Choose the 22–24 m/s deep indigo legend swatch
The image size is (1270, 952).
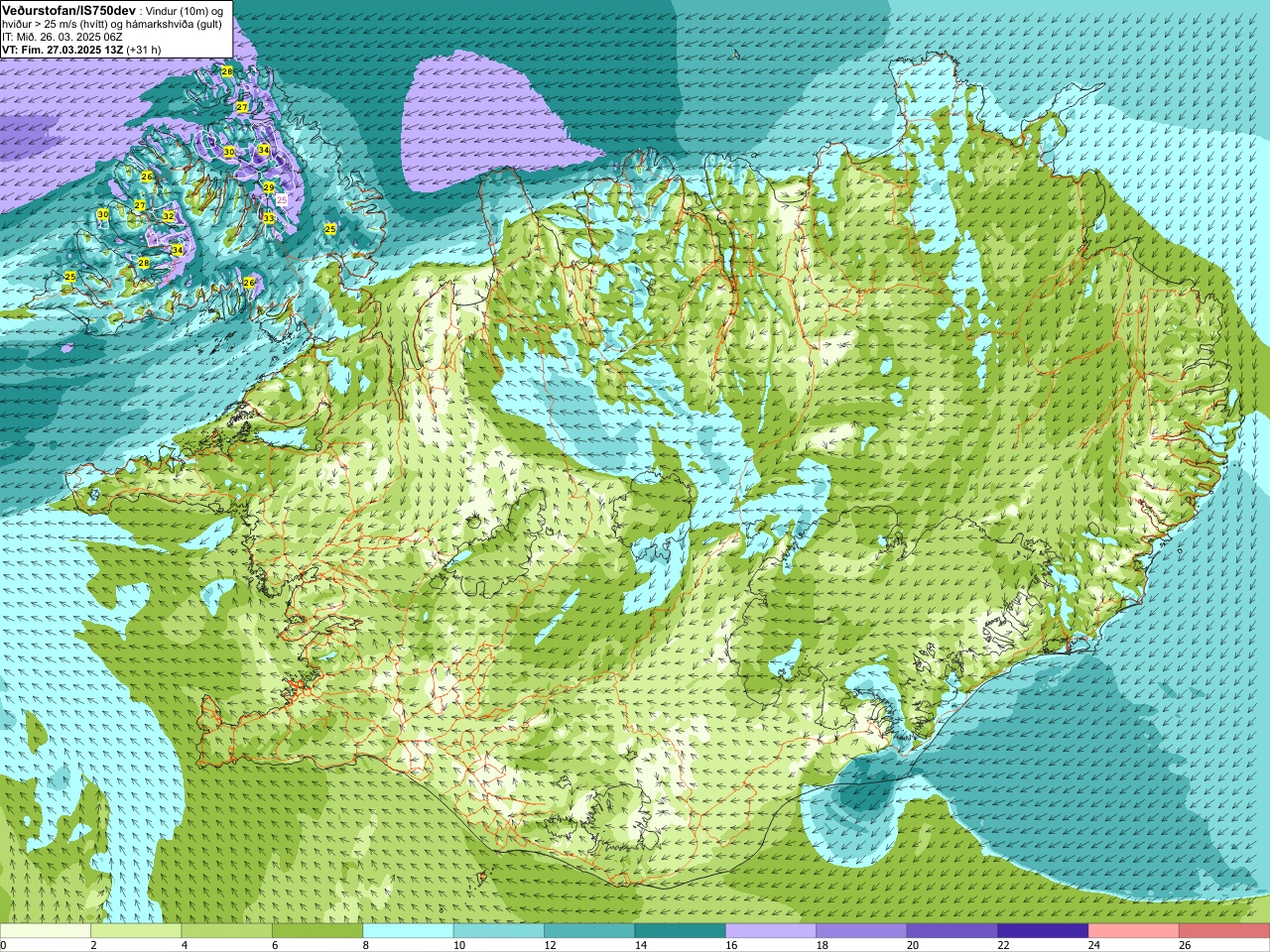coord(1044,931)
